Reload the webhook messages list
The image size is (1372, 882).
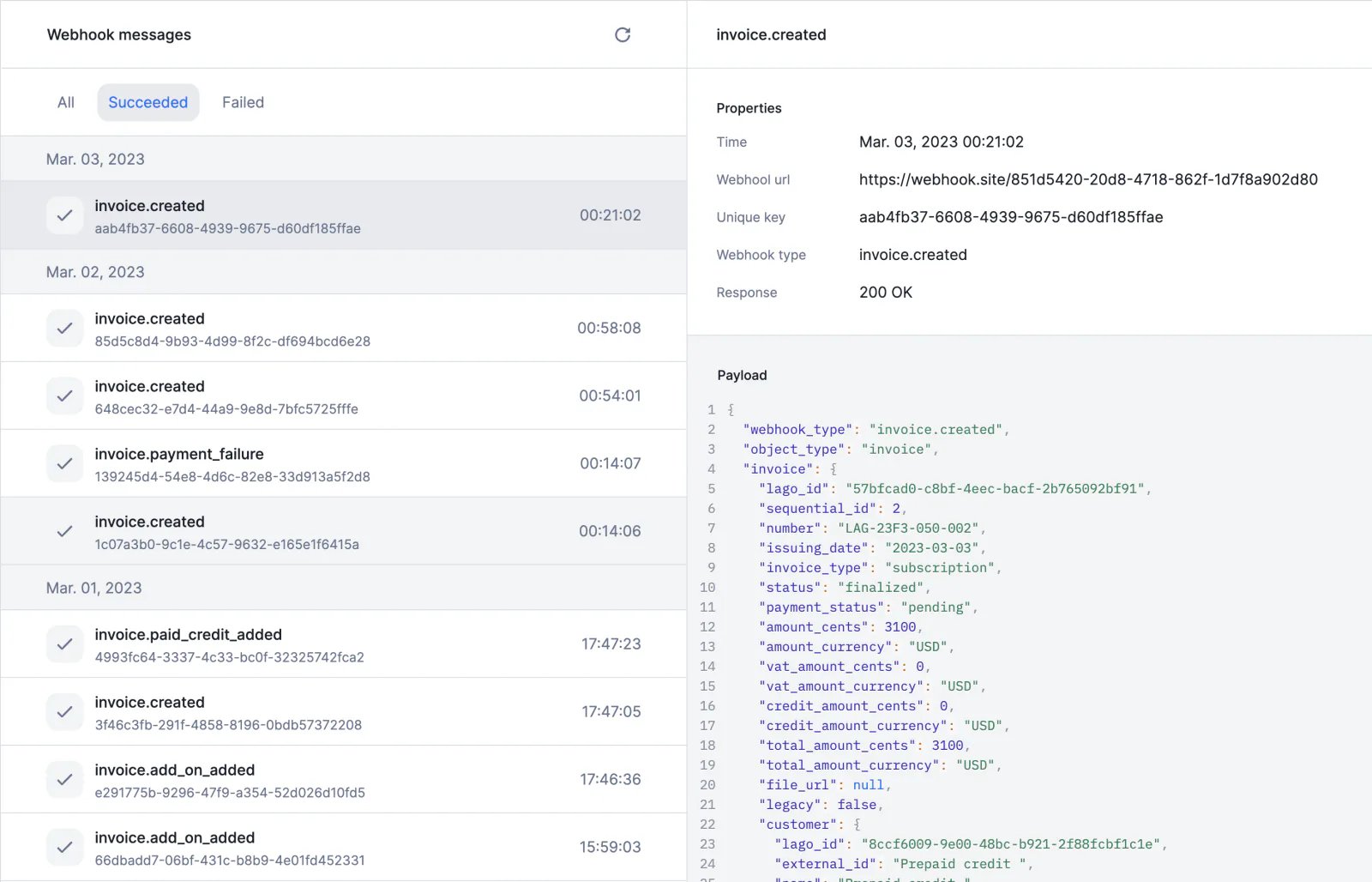[623, 34]
